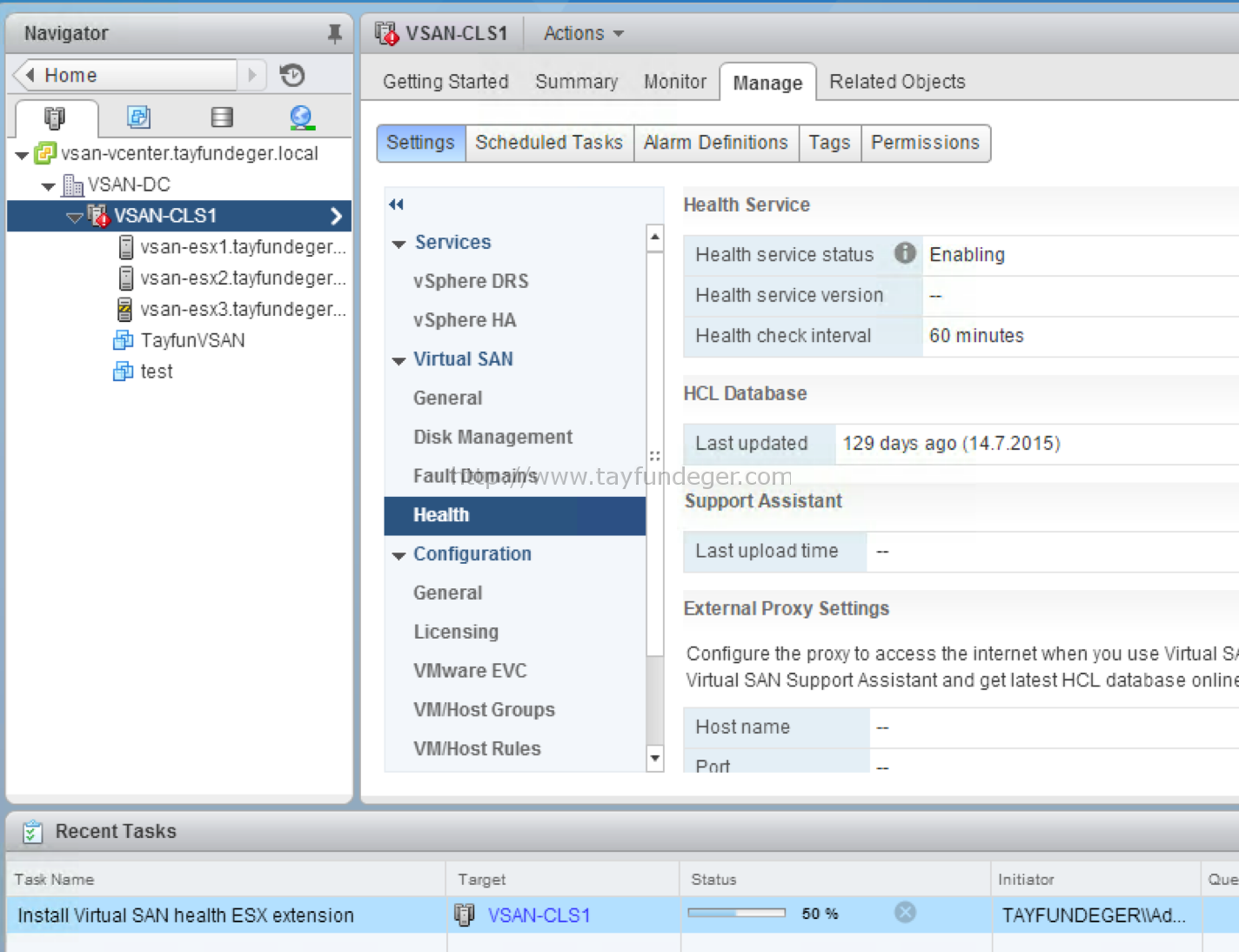The height and width of the screenshot is (952, 1239).
Task: Open vSphere HA settings
Action: coord(465,320)
